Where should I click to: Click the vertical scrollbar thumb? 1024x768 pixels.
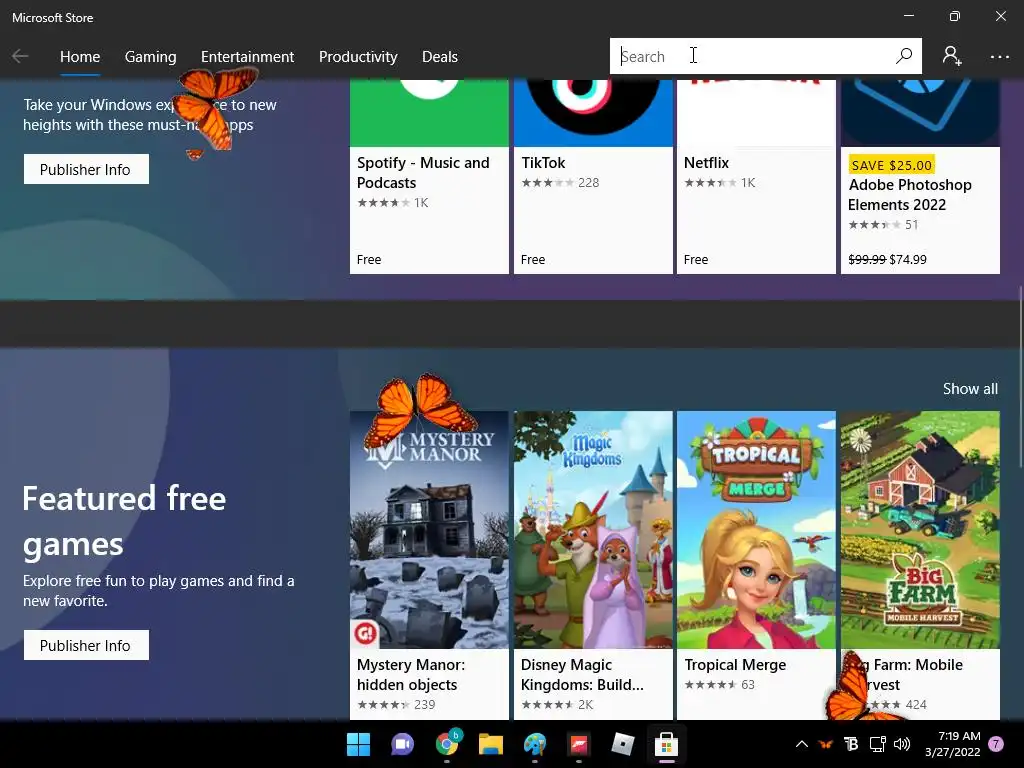[x=1020, y=376]
